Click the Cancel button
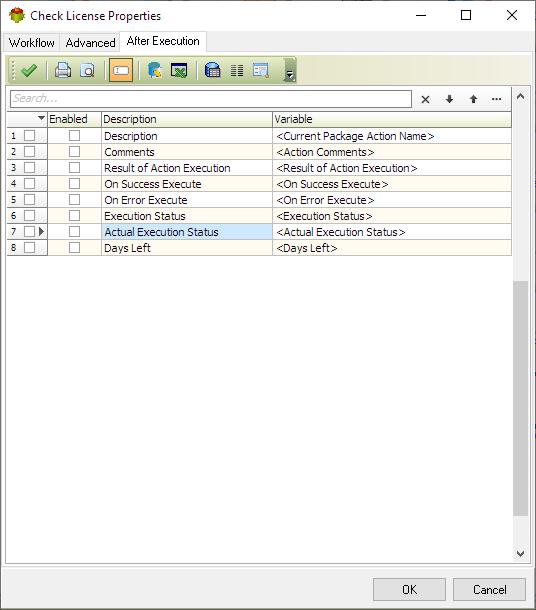 pos(489,589)
